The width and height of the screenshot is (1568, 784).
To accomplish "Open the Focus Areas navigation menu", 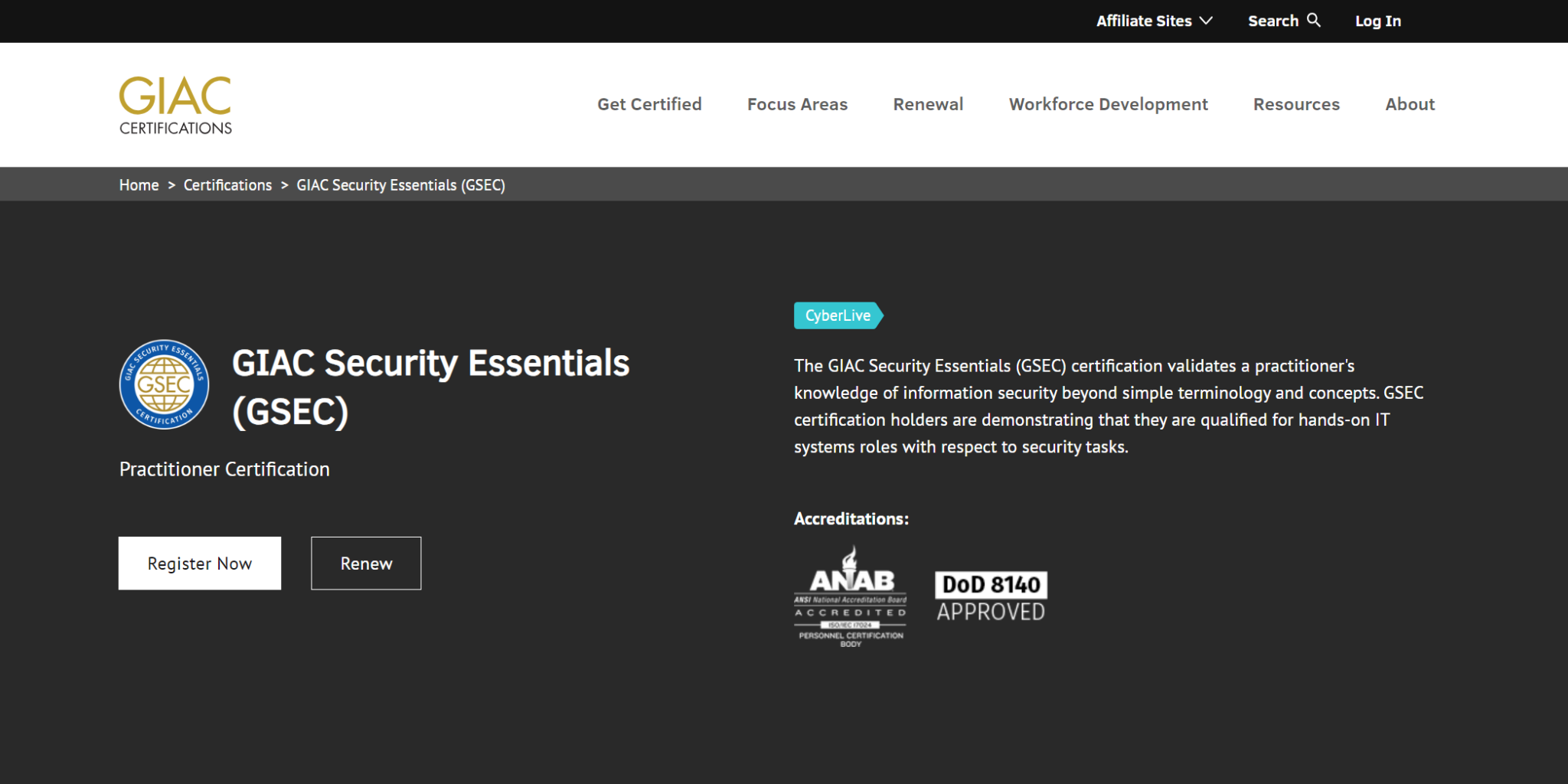I will pos(797,104).
